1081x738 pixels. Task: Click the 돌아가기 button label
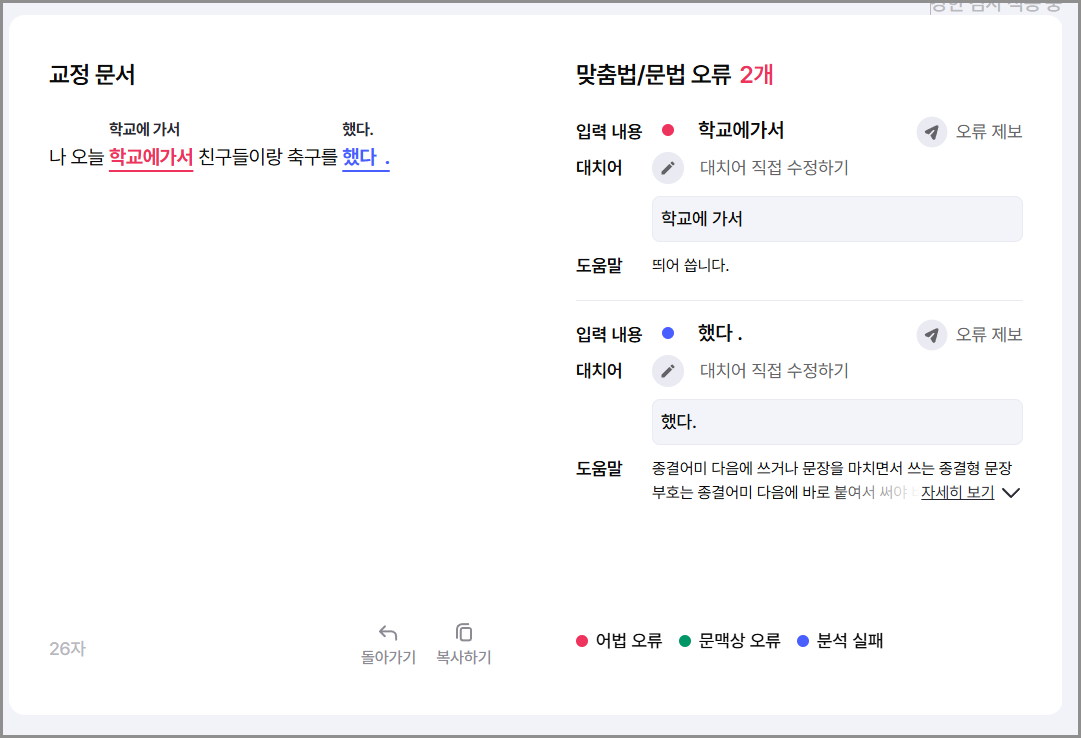coord(388,658)
